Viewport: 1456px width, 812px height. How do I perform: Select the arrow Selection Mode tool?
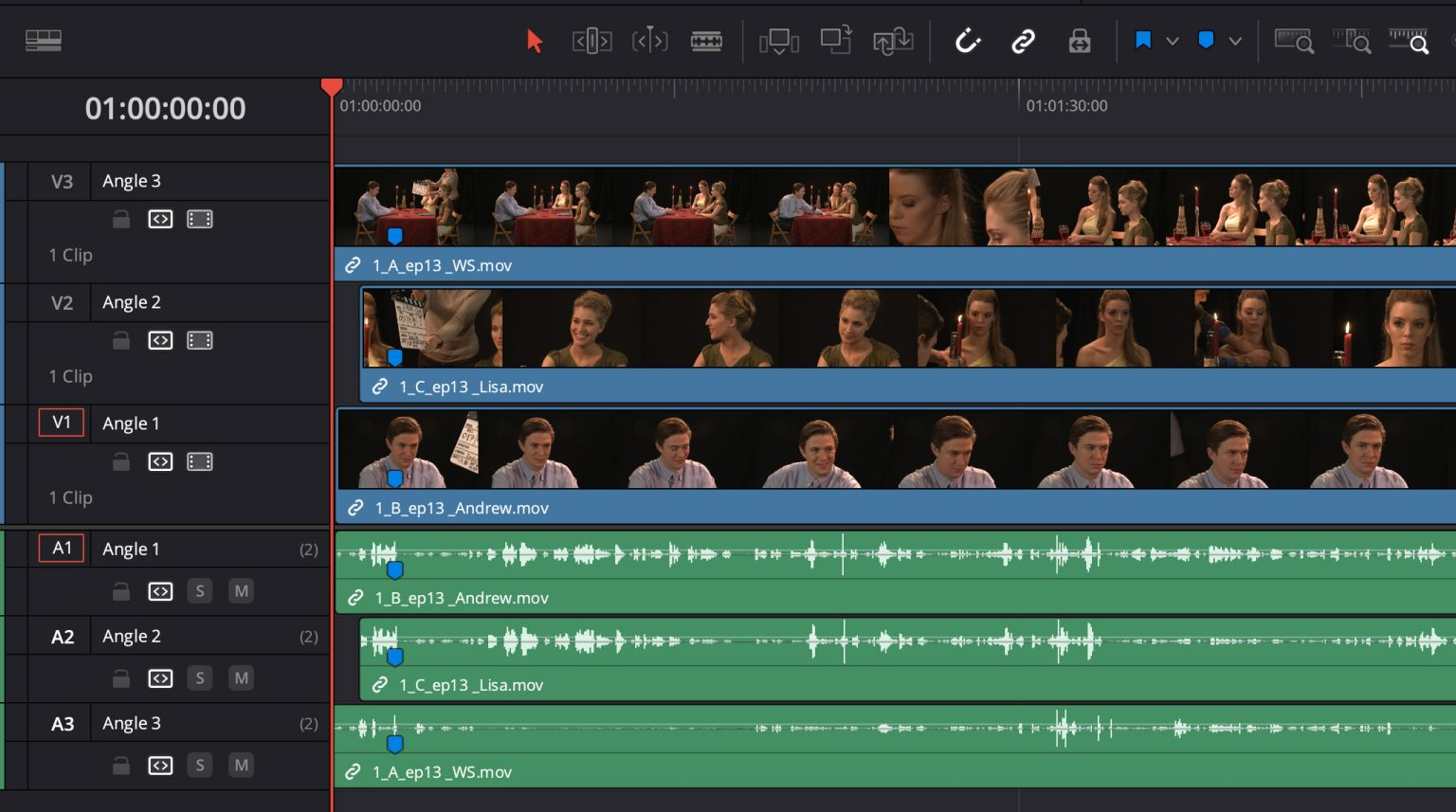(535, 41)
